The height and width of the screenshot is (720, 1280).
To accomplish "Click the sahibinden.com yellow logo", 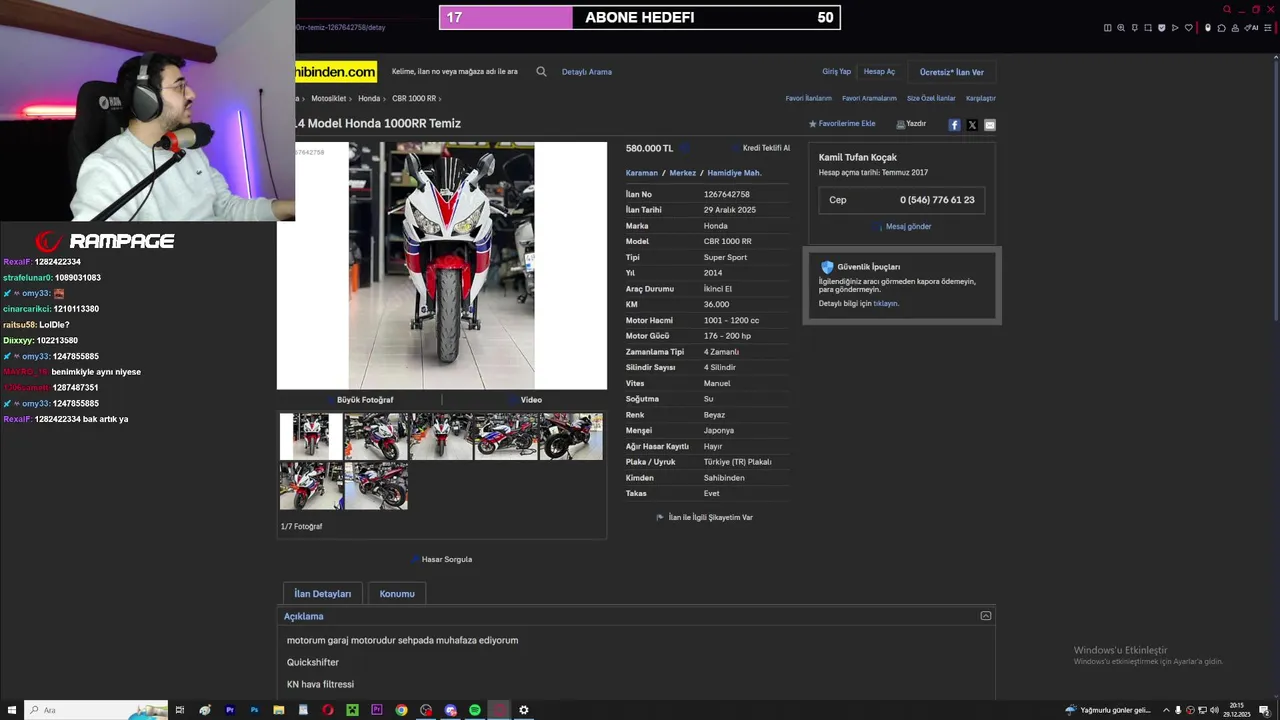I will pos(336,72).
